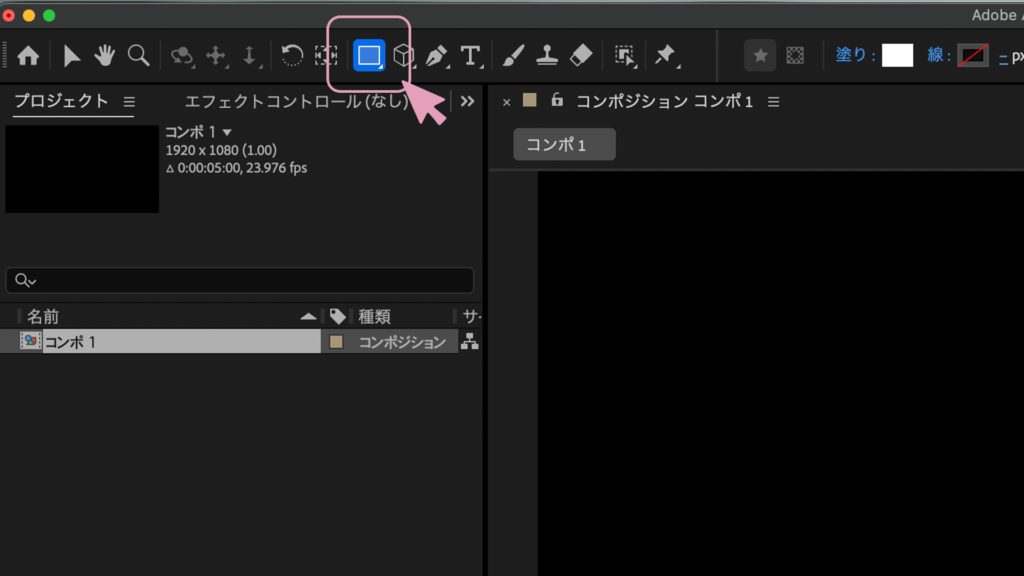This screenshot has height=576, width=1024.
Task: Switch to エフェクトコントロール (なし) tab
Action: [296, 101]
